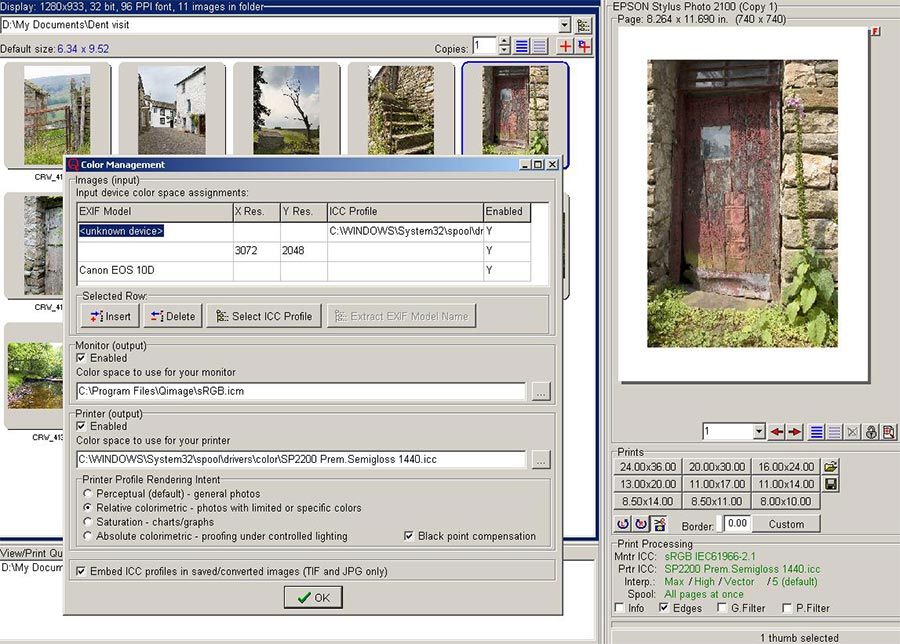Confirm dialog with the OK button
Image resolution: width=900 pixels, height=644 pixels.
point(313,597)
